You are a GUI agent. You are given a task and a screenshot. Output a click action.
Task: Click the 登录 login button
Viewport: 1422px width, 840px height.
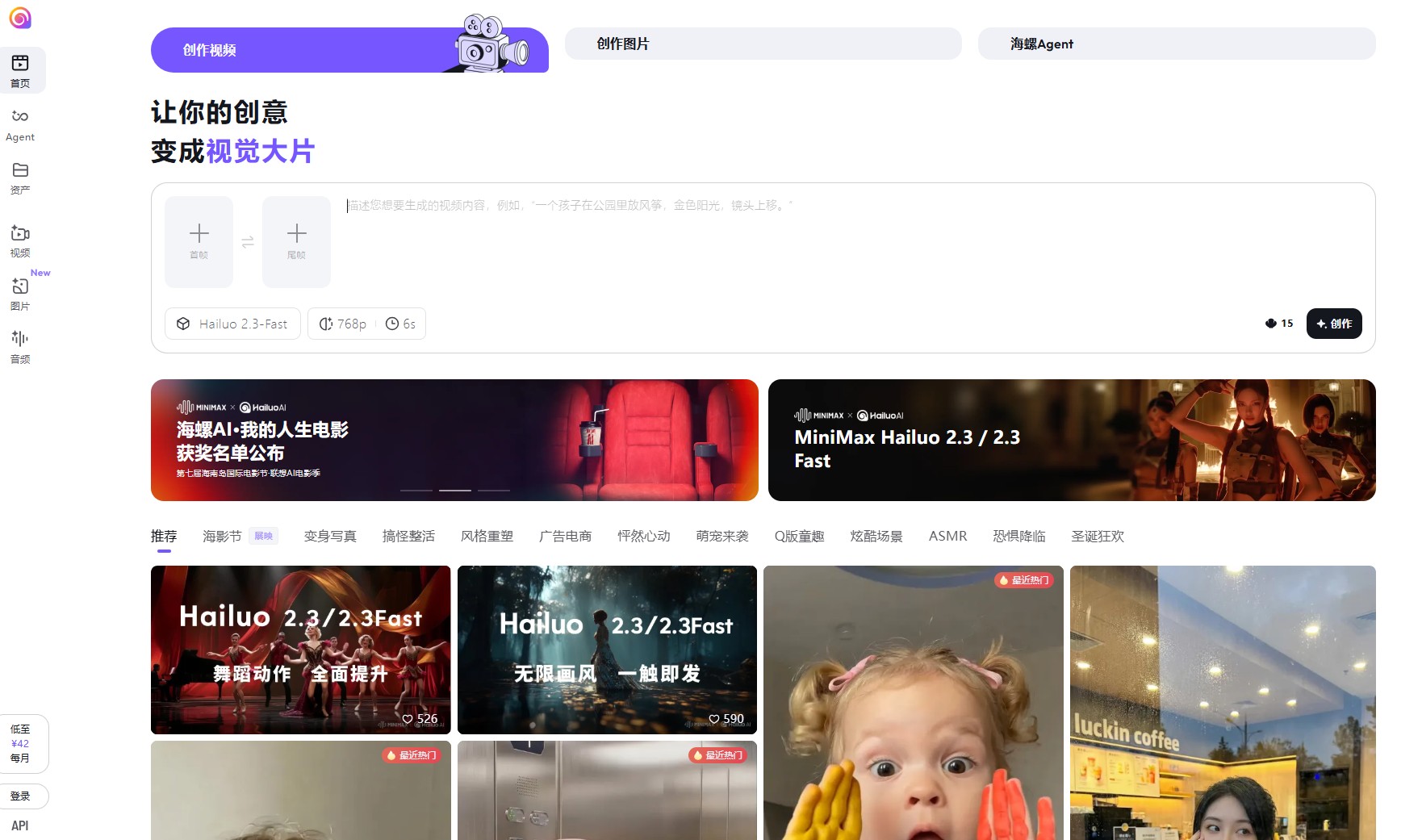tap(21, 796)
